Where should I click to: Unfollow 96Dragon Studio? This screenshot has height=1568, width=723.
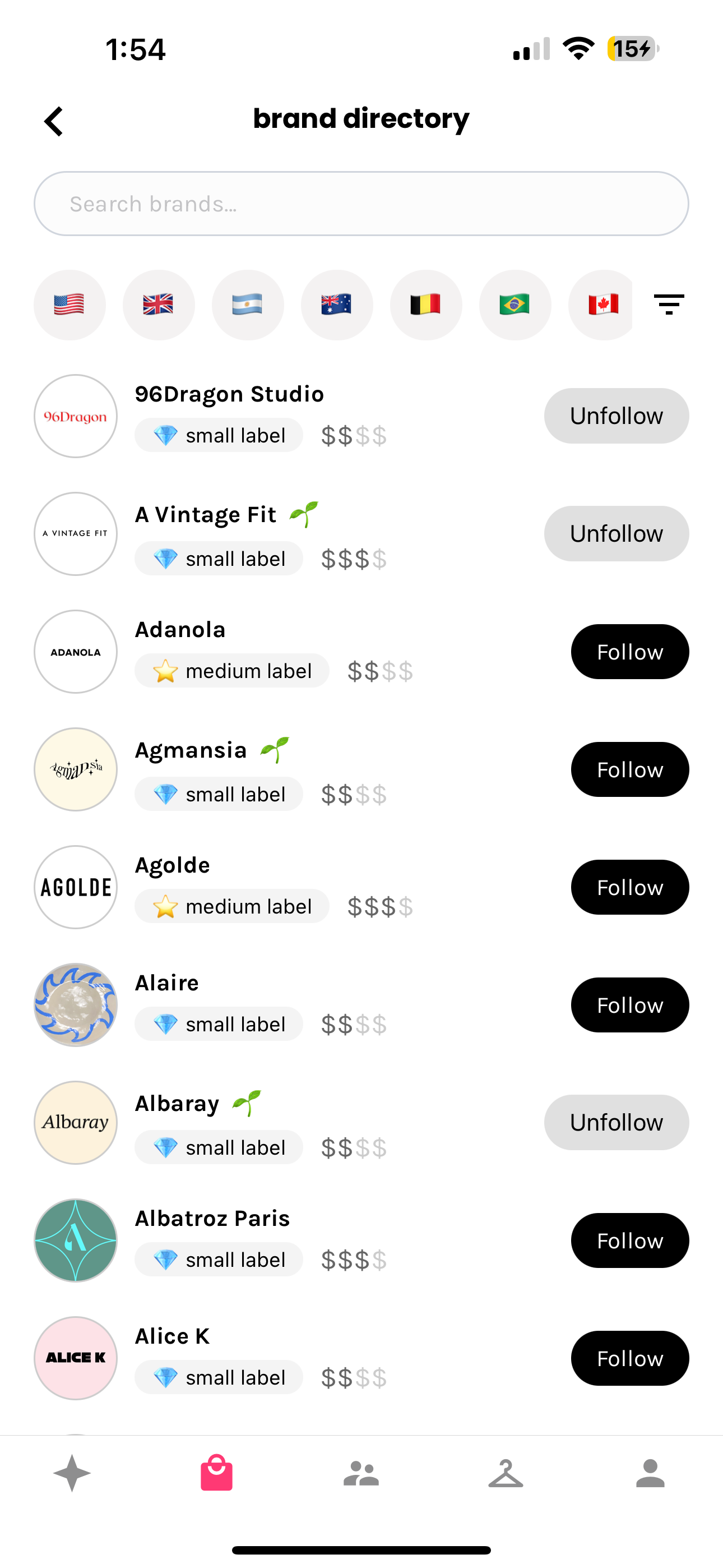616,416
